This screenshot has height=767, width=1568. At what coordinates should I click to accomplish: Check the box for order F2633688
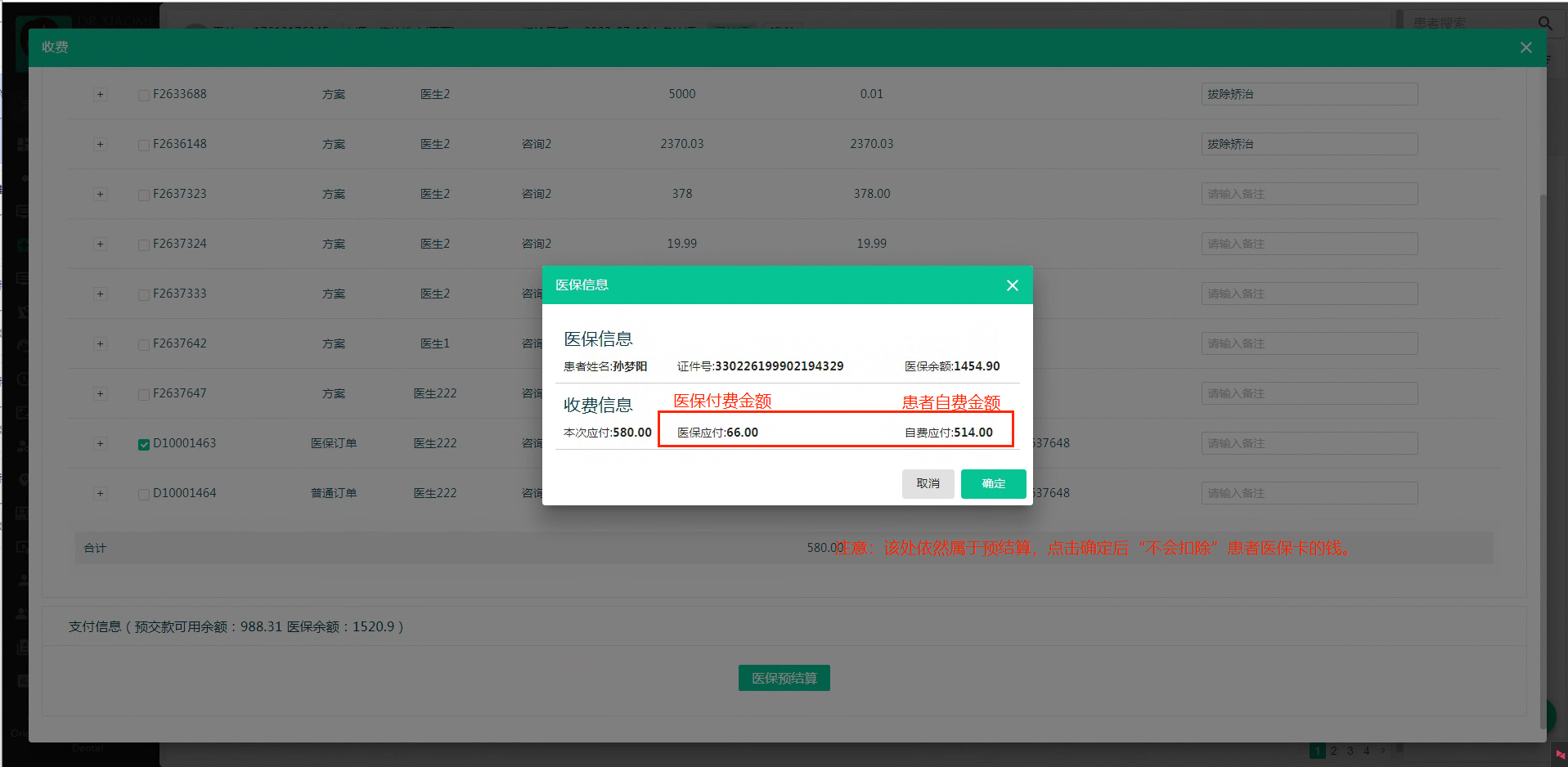144,95
